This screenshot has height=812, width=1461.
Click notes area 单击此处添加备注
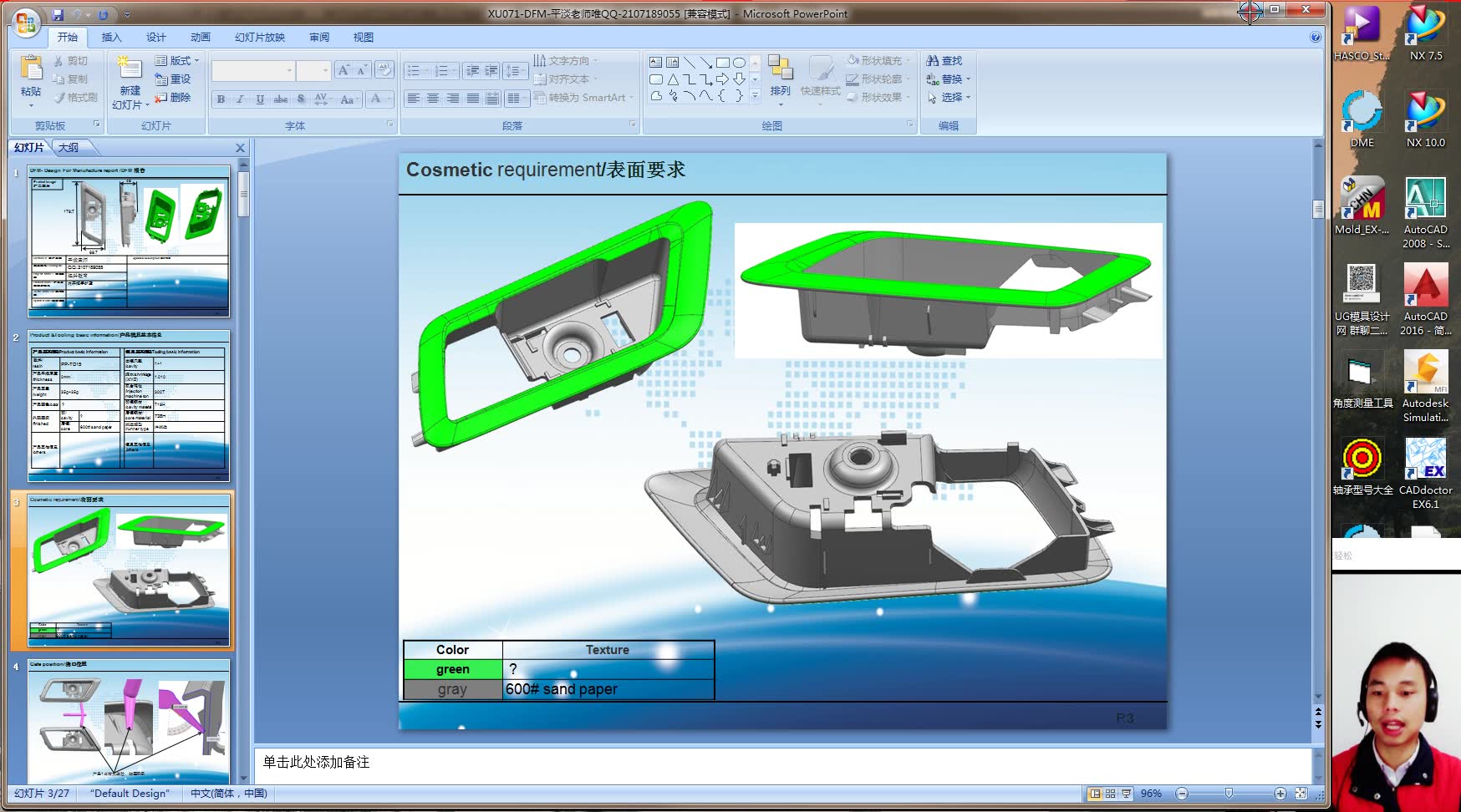click(316, 762)
